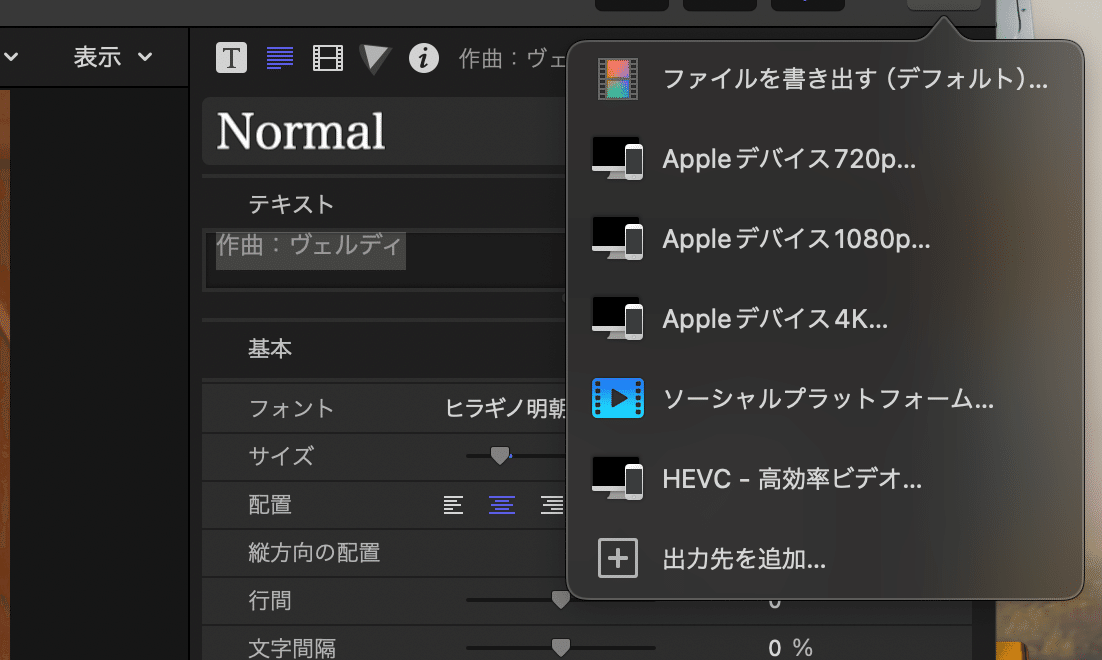Click the 文字間隔 slider handle
1102x660 pixels.
(561, 647)
